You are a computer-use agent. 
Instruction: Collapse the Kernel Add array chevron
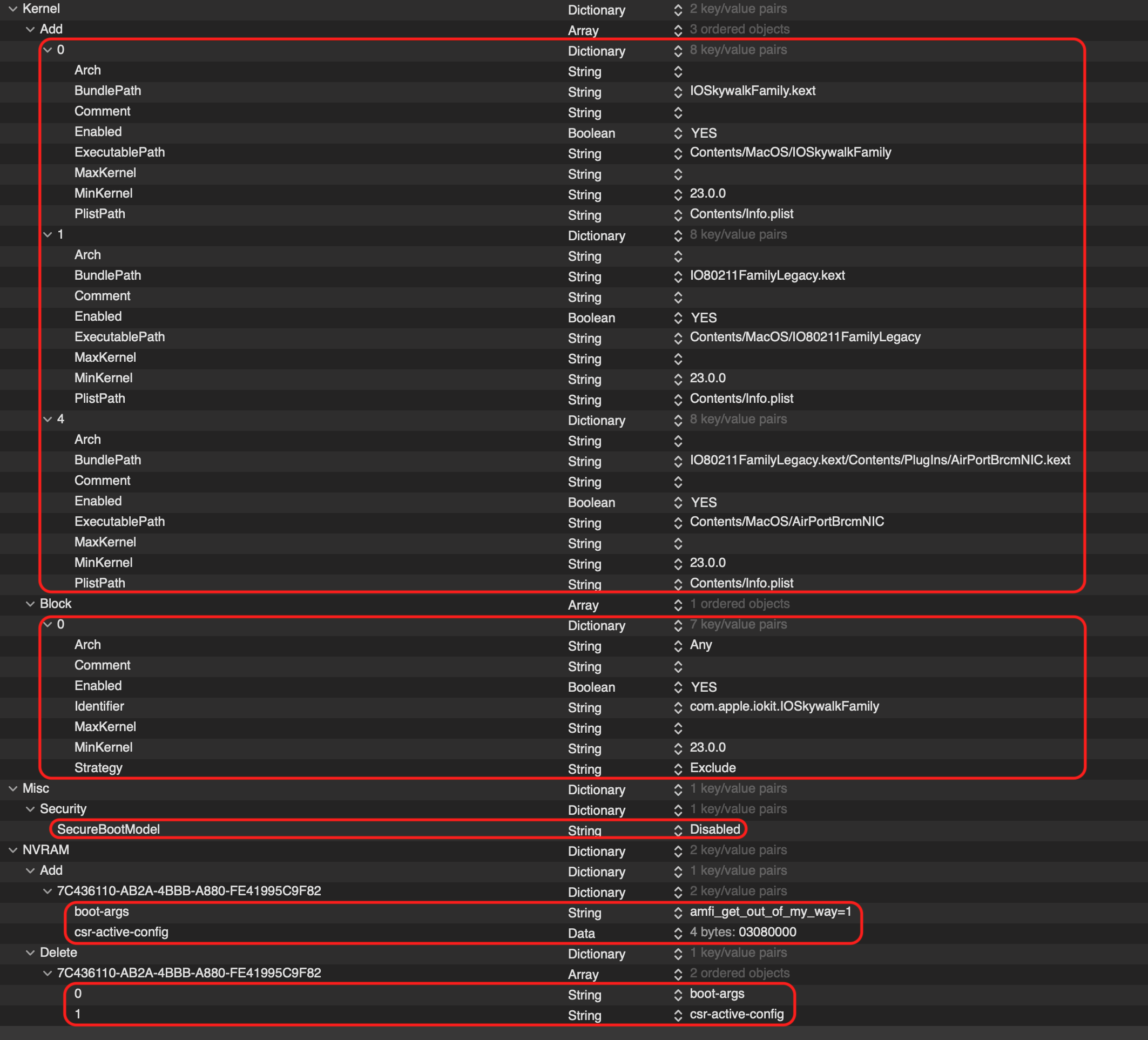[x=30, y=30]
